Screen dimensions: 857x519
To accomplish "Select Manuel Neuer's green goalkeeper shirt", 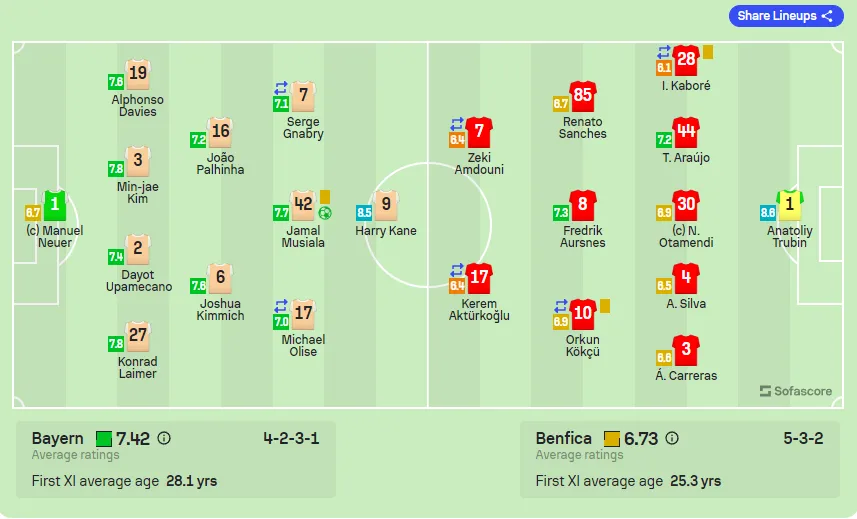I will (55, 205).
